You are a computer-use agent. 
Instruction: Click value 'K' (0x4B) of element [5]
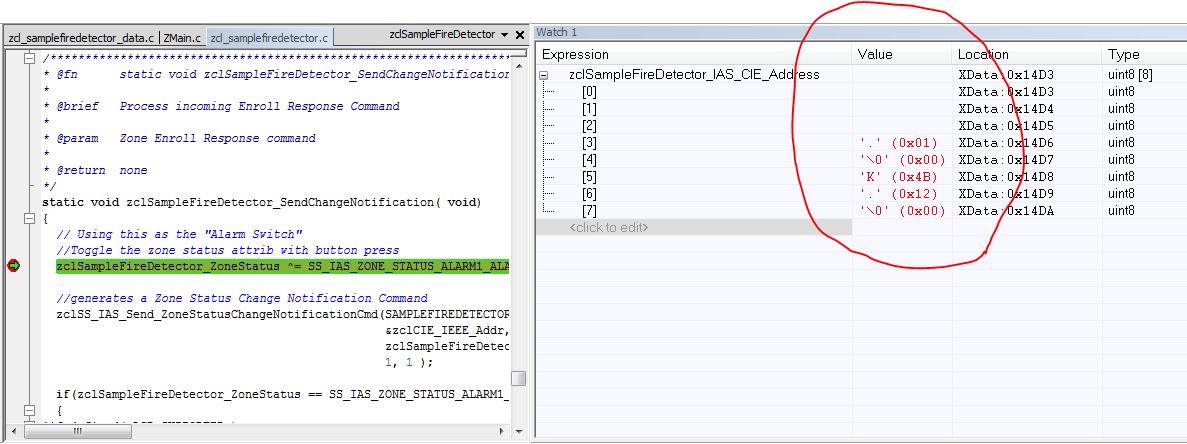tap(899, 177)
